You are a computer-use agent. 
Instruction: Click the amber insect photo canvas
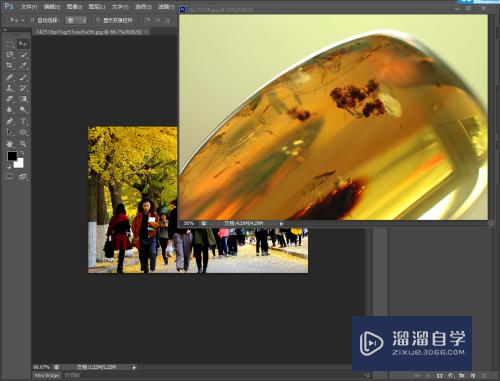coord(333,117)
